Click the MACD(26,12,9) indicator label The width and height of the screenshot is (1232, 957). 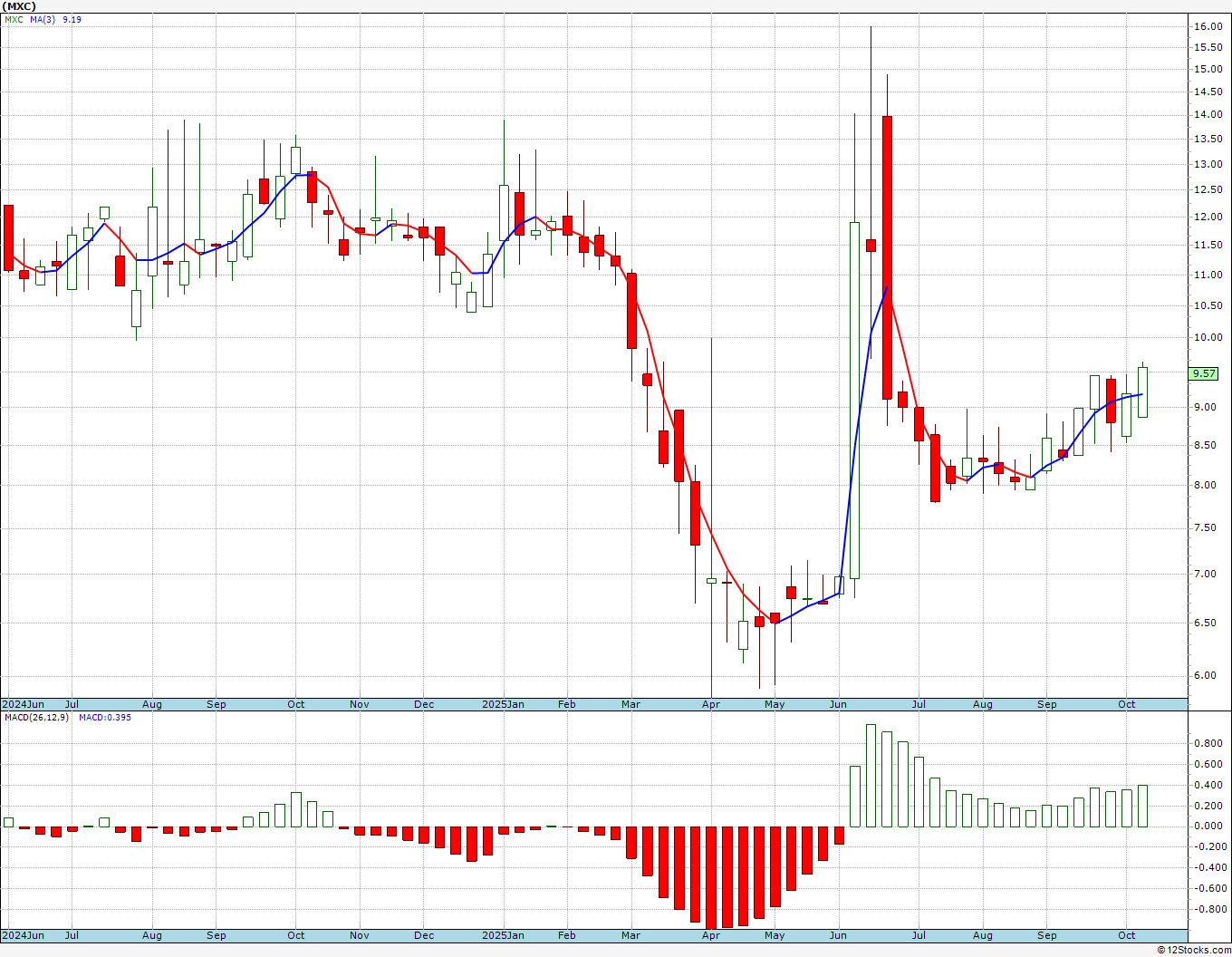(x=36, y=718)
